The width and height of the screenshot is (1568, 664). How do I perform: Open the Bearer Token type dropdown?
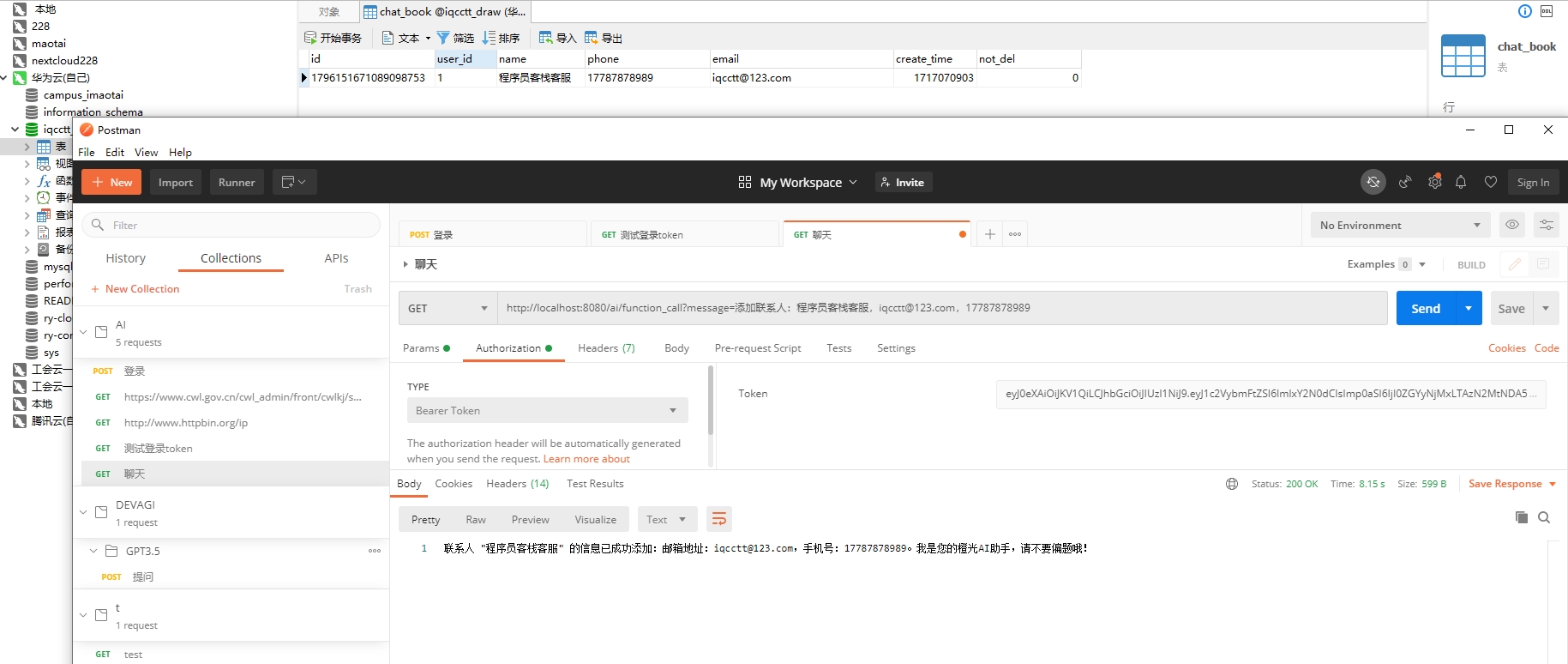[x=547, y=410]
